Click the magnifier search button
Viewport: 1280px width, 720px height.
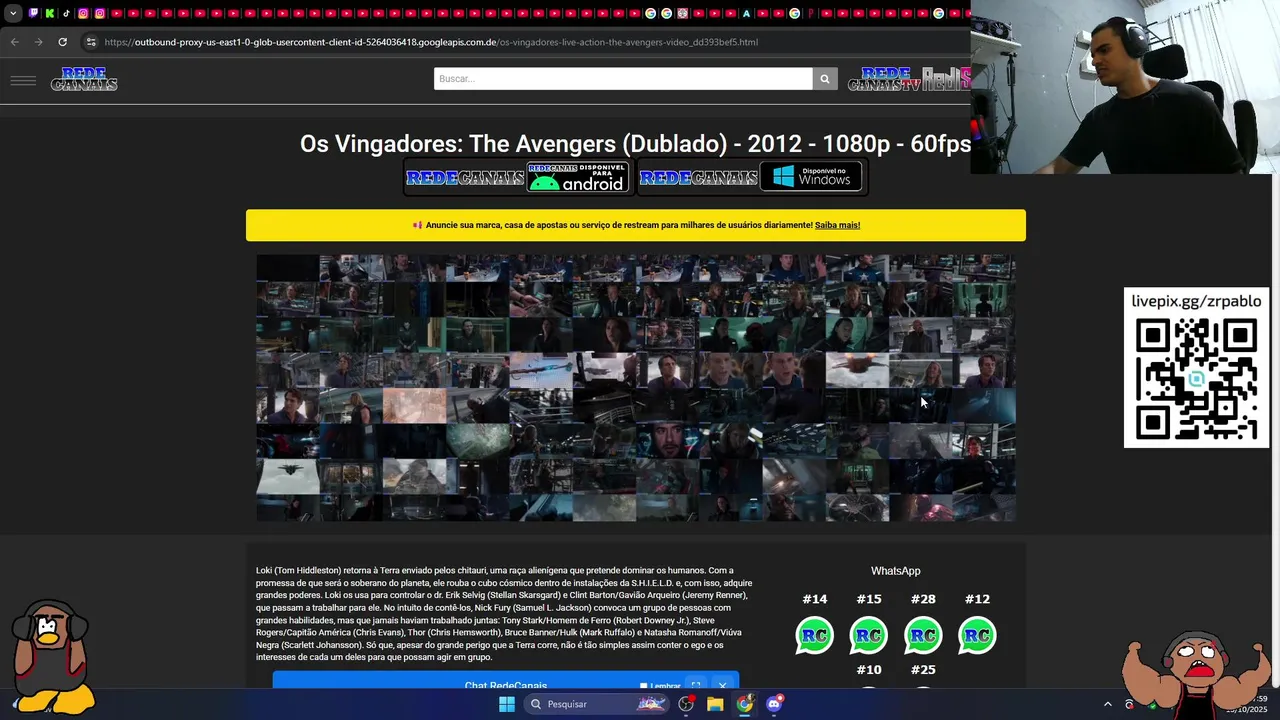point(825,79)
